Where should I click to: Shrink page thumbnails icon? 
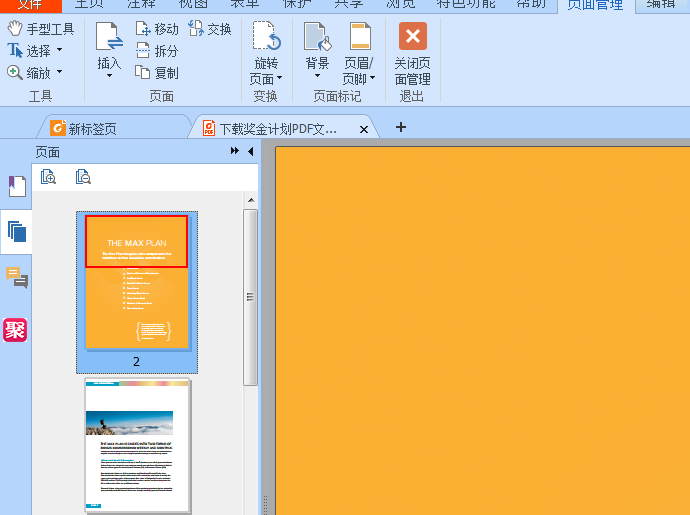coord(84,177)
